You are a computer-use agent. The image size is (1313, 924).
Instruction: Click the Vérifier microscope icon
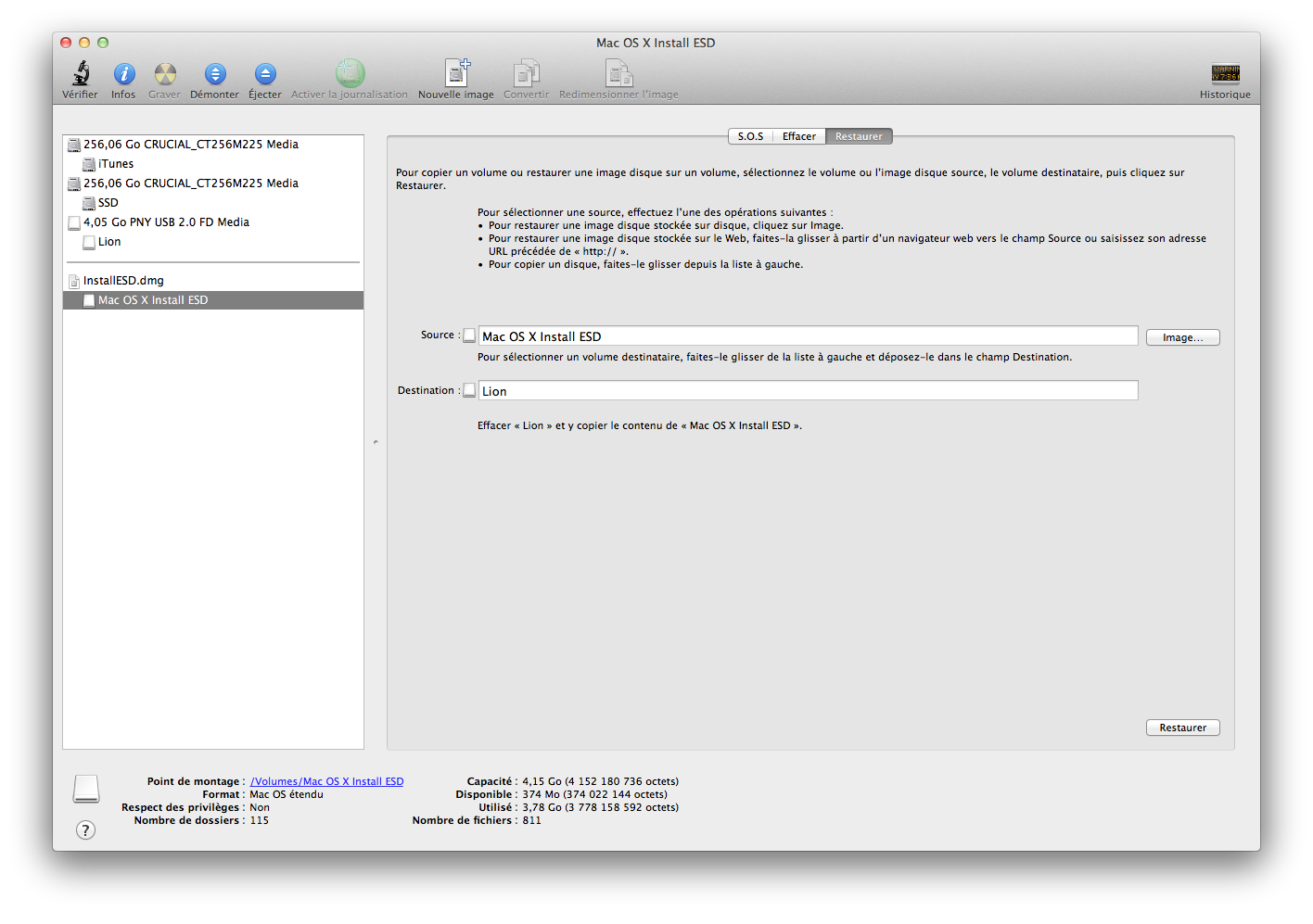(x=81, y=74)
